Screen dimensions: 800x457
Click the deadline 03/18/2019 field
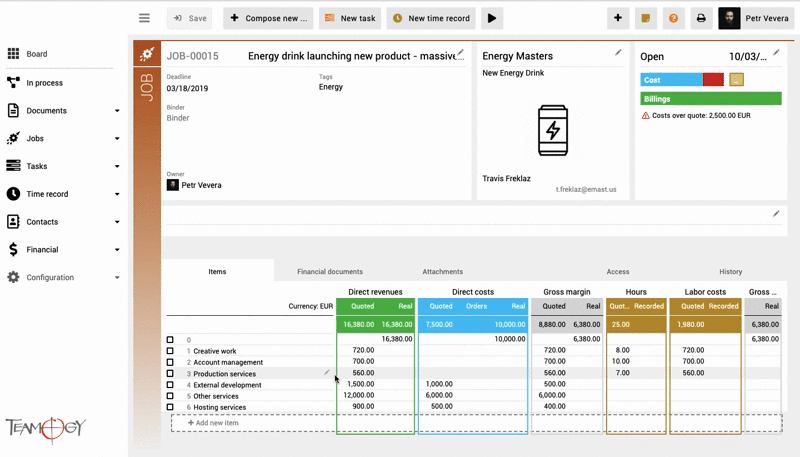coord(187,88)
